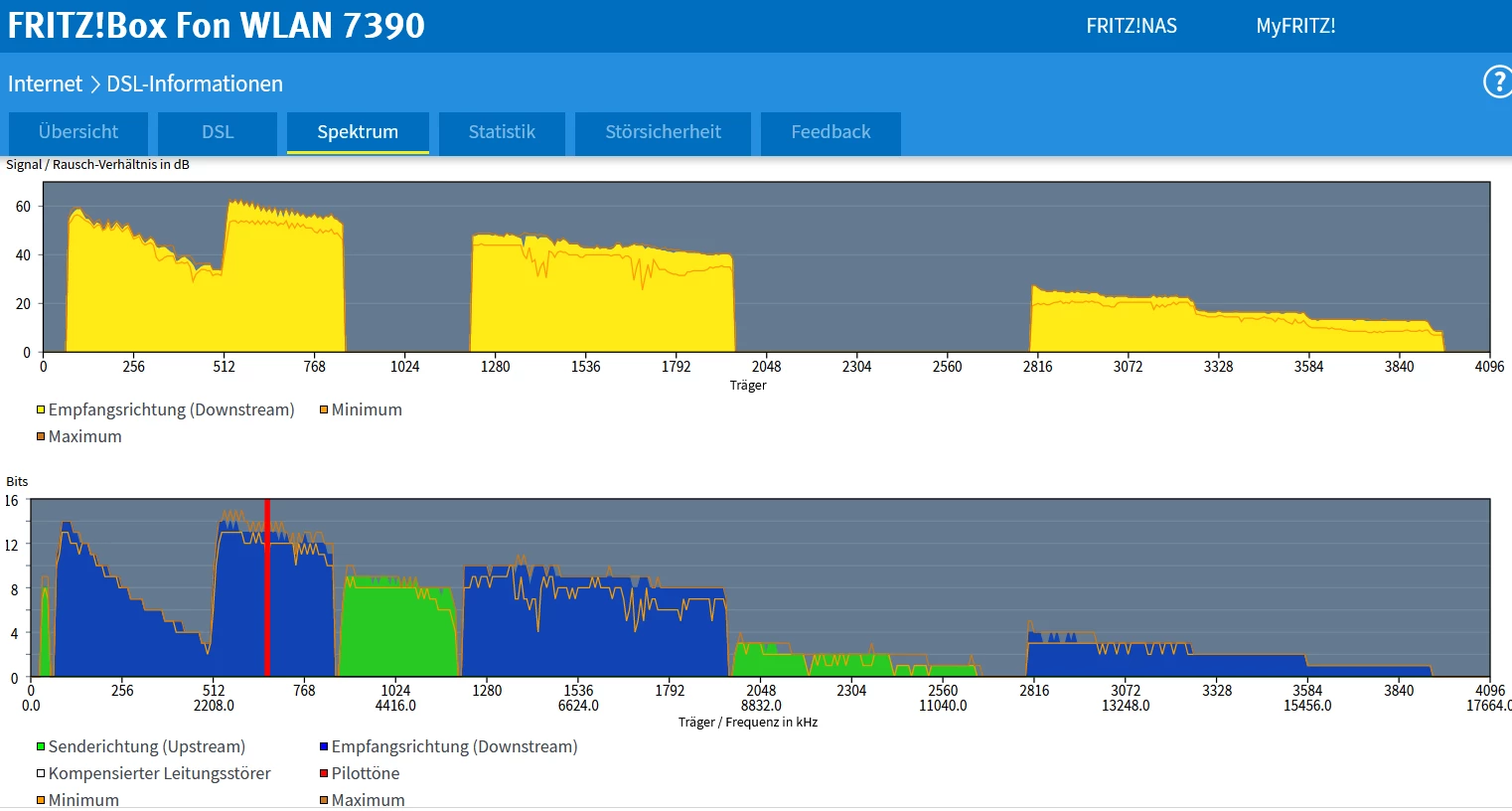The width and height of the screenshot is (1512, 811).
Task: Switch to the Feedback tab
Action: click(x=831, y=132)
